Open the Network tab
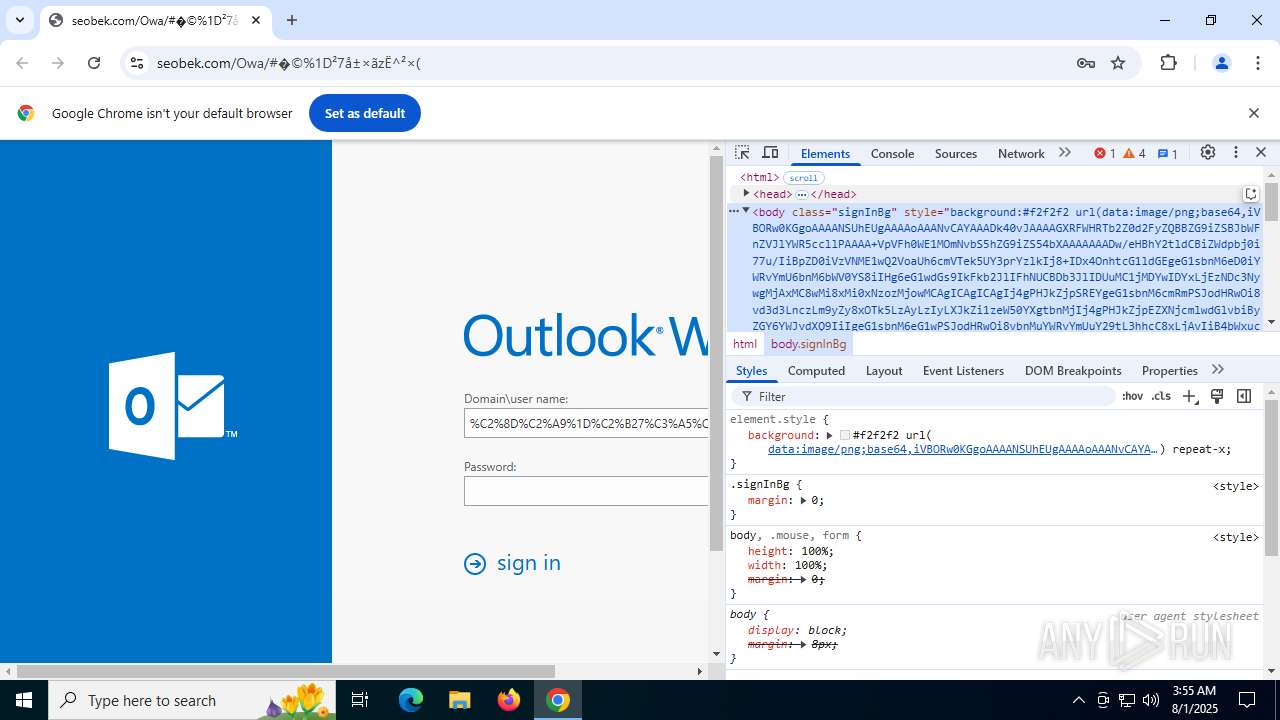 coord(1021,153)
